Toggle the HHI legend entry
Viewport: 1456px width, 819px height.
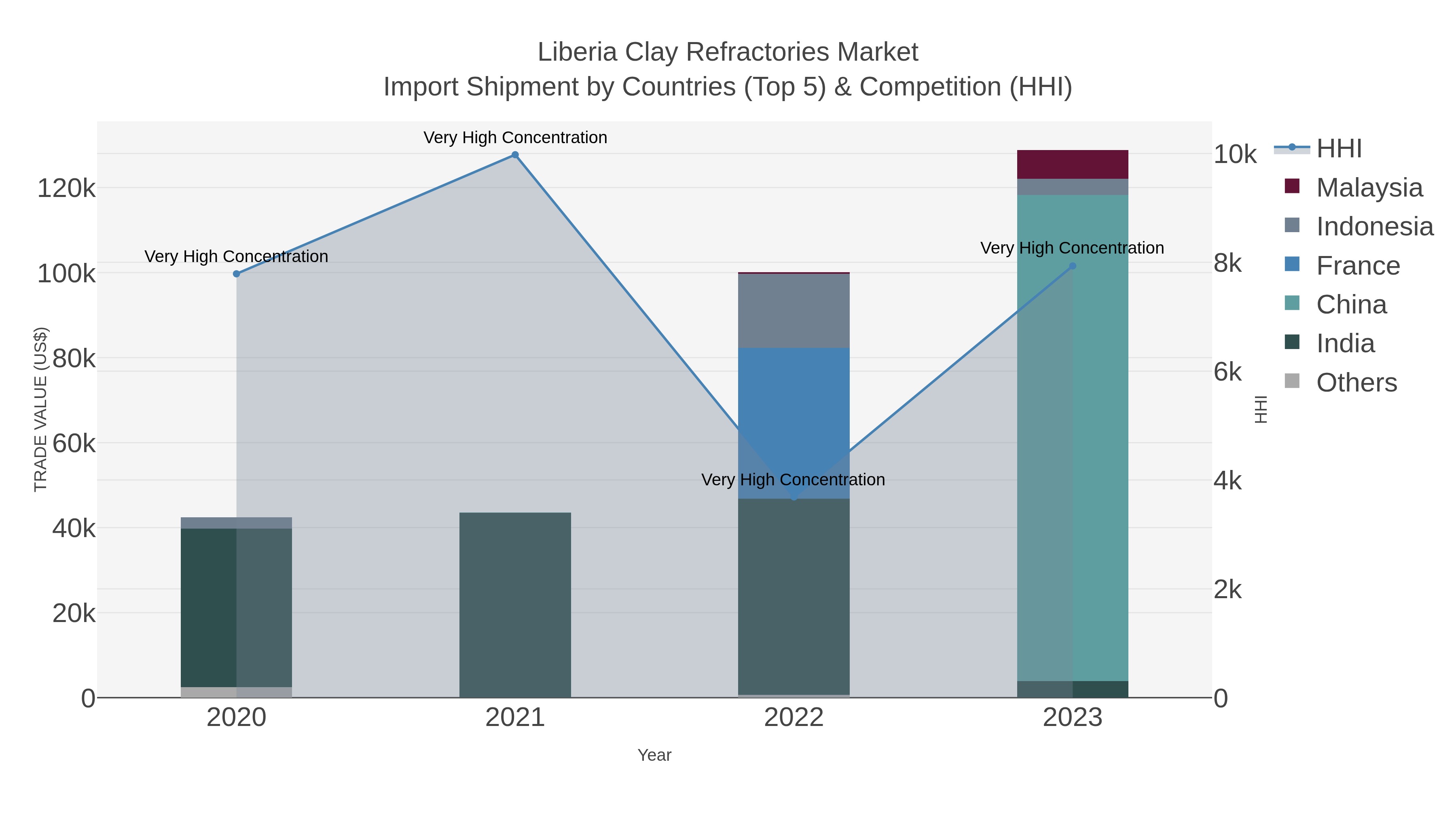point(1318,149)
